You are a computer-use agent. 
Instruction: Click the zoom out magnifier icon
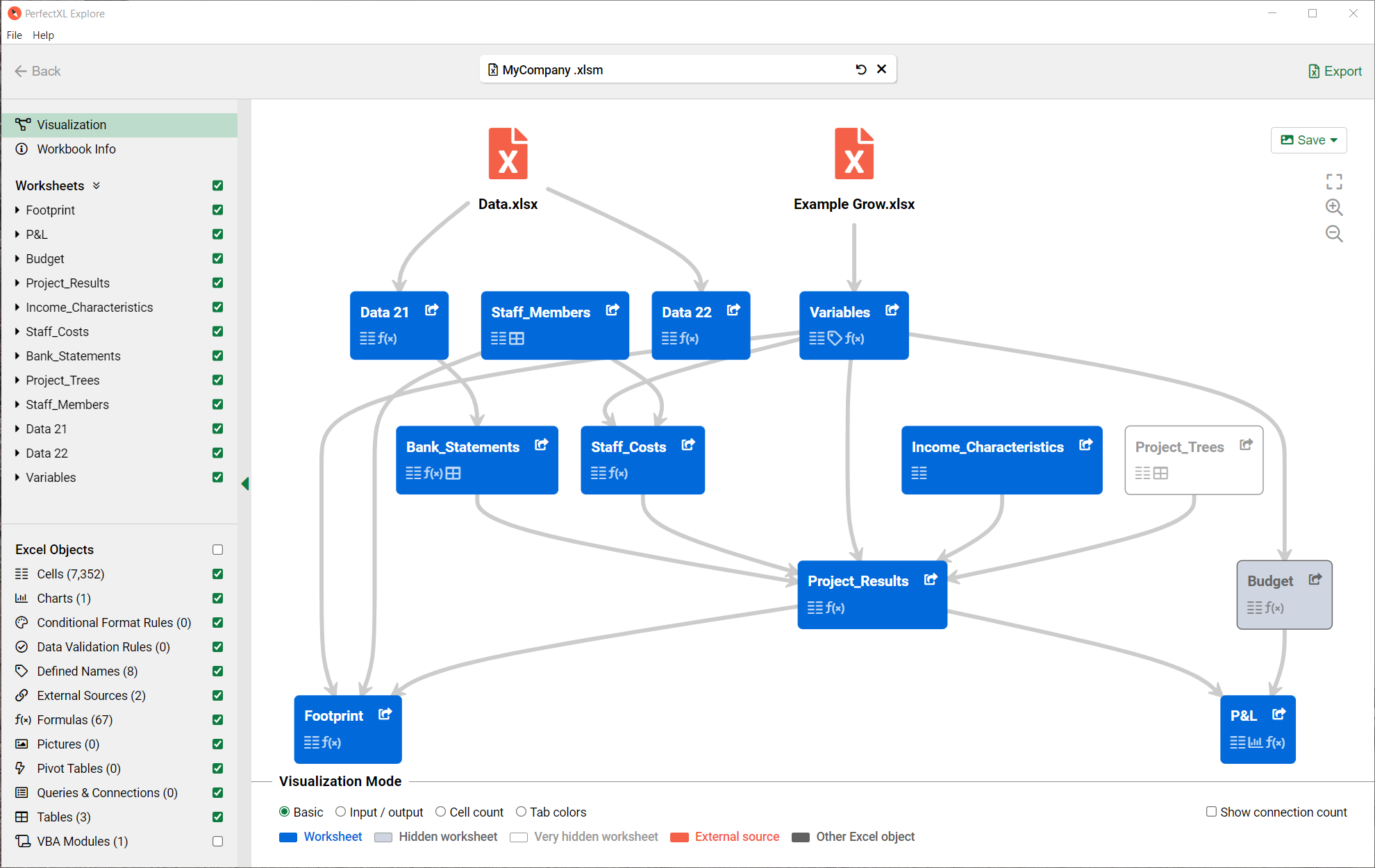click(x=1333, y=234)
